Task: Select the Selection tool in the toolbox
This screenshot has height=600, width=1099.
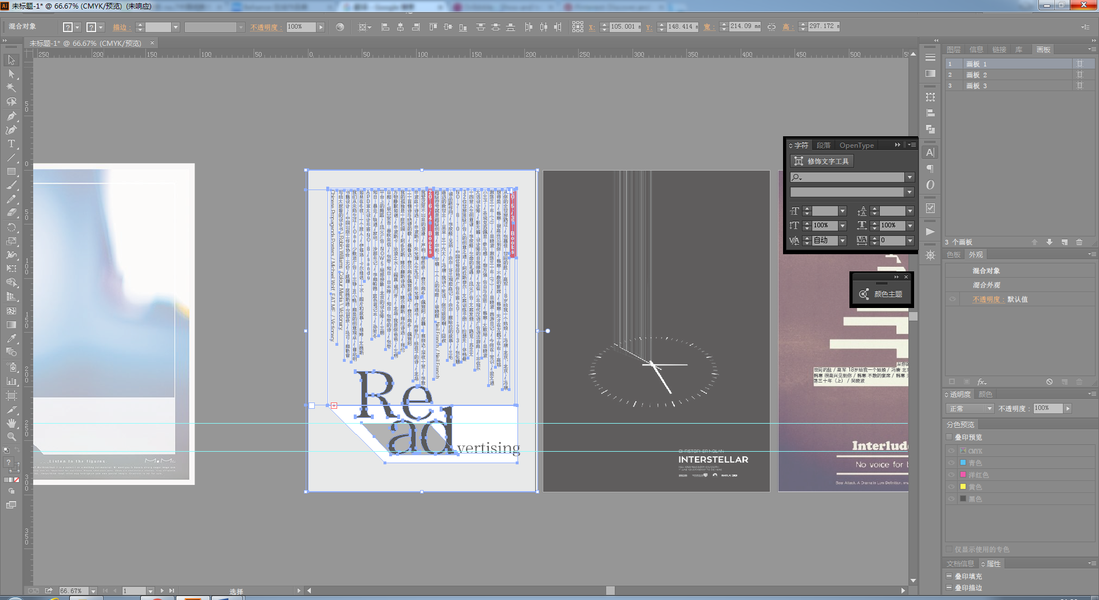Action: (x=11, y=60)
